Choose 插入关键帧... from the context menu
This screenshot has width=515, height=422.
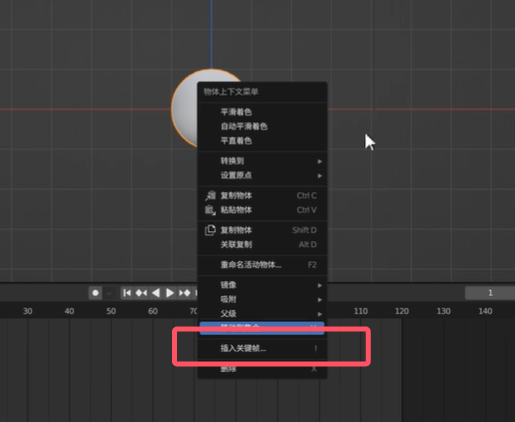point(262,349)
